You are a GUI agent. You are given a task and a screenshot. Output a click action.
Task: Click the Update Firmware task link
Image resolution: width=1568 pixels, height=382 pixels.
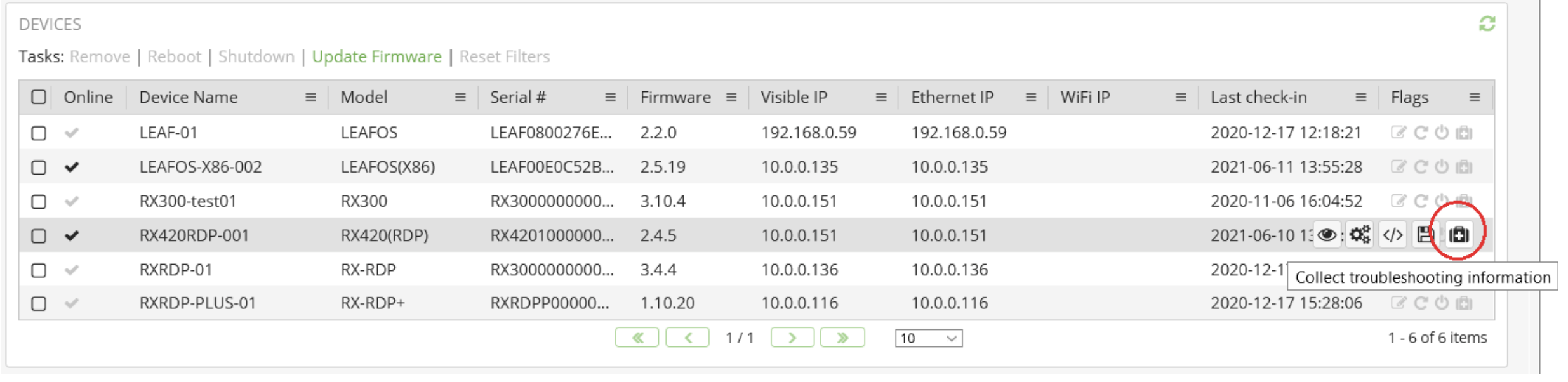[376, 56]
